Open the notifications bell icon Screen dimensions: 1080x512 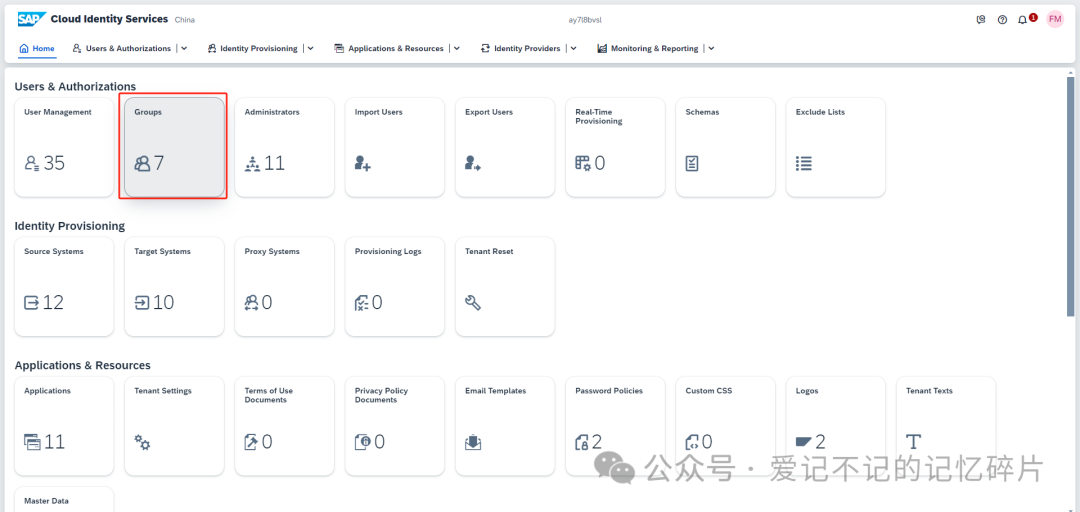point(1022,20)
